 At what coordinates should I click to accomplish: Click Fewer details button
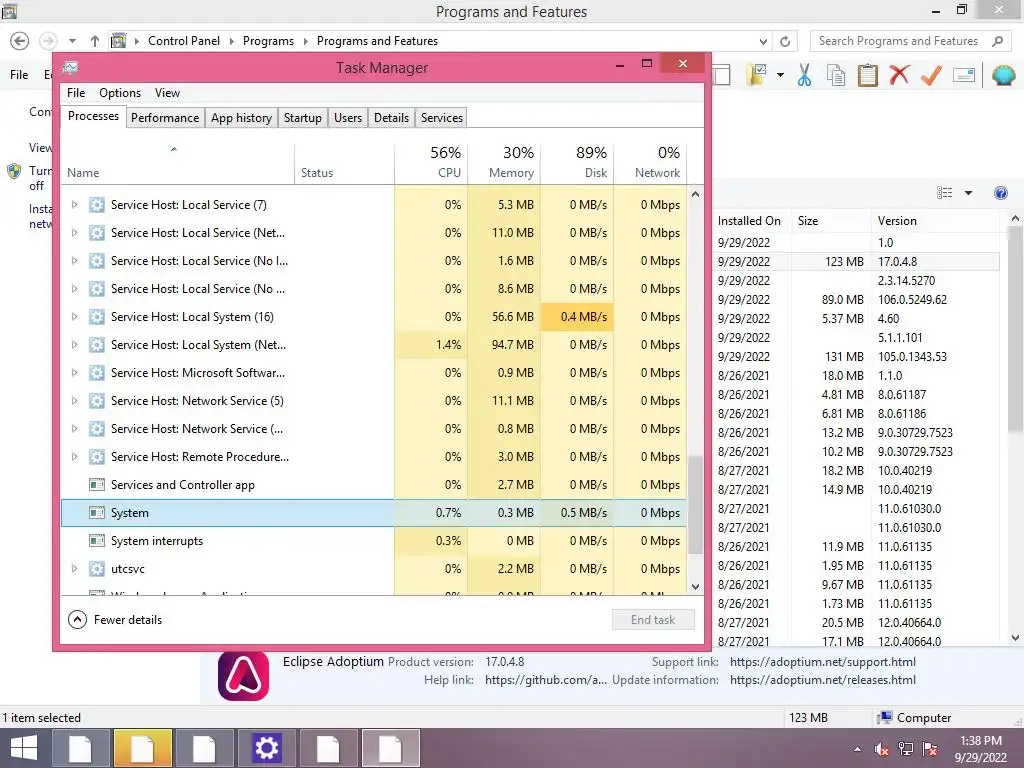[115, 620]
